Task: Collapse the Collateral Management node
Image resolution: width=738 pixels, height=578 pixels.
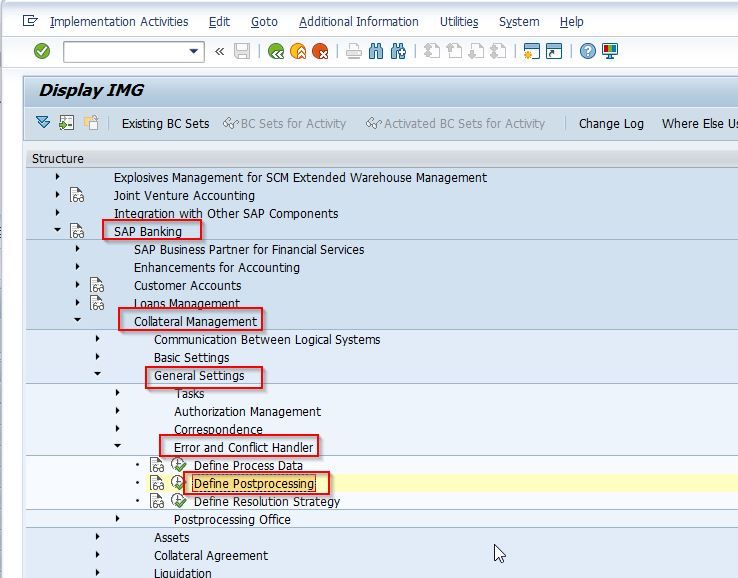Action: pos(78,320)
